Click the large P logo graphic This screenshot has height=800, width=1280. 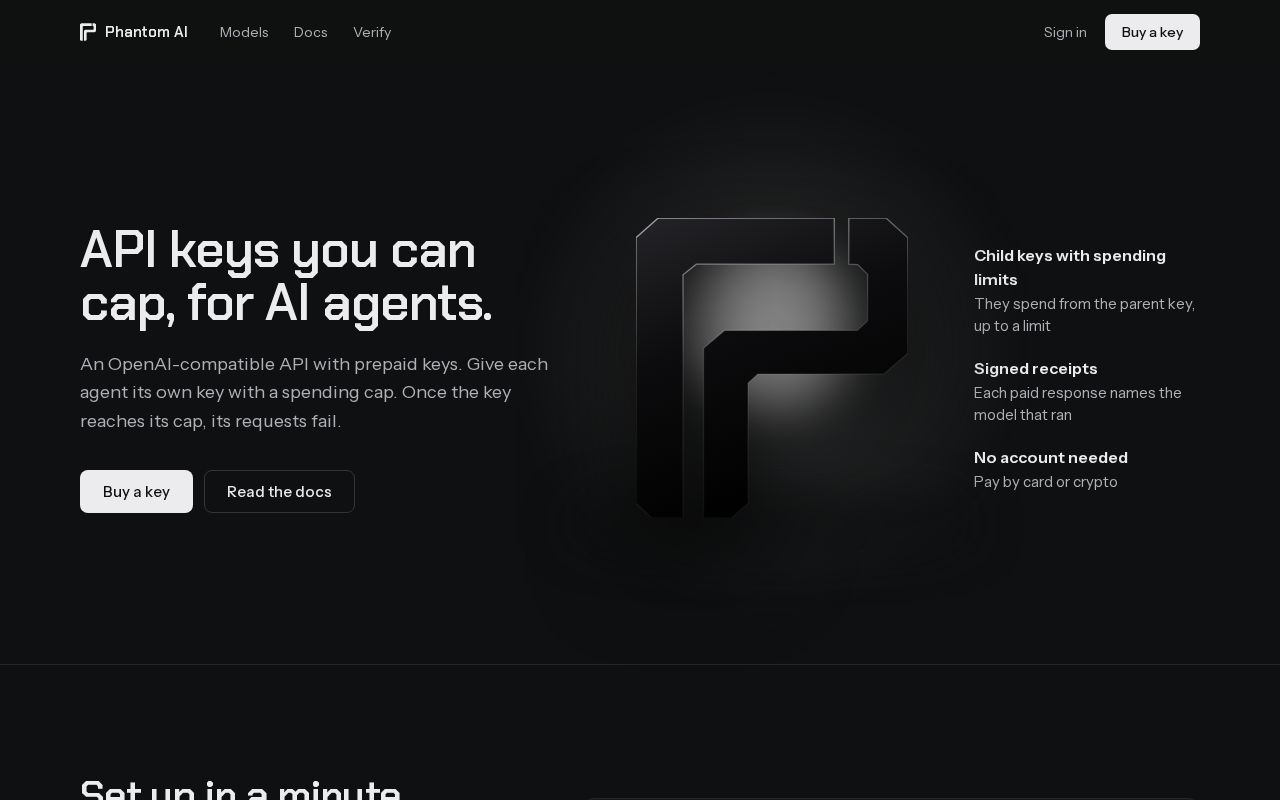click(771, 367)
